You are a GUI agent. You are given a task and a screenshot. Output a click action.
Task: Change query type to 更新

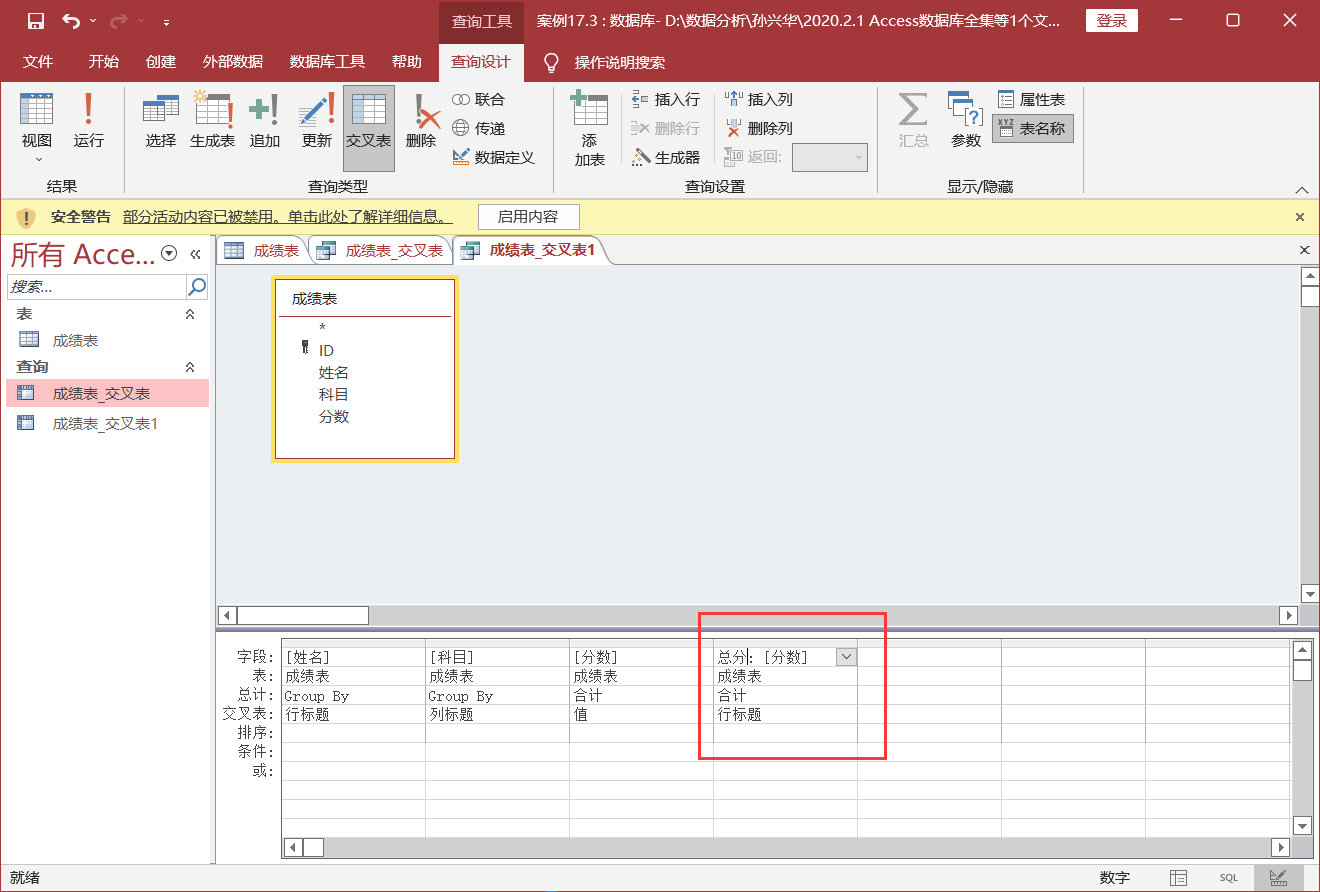tap(316, 121)
